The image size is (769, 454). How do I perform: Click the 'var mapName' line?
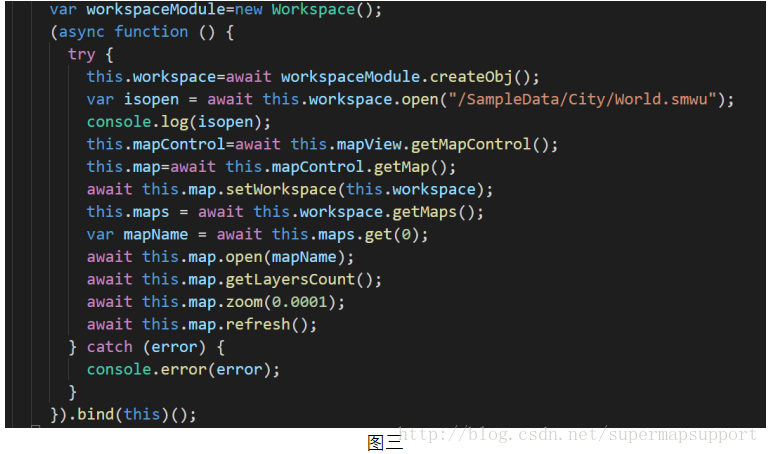pyautogui.click(x=257, y=235)
